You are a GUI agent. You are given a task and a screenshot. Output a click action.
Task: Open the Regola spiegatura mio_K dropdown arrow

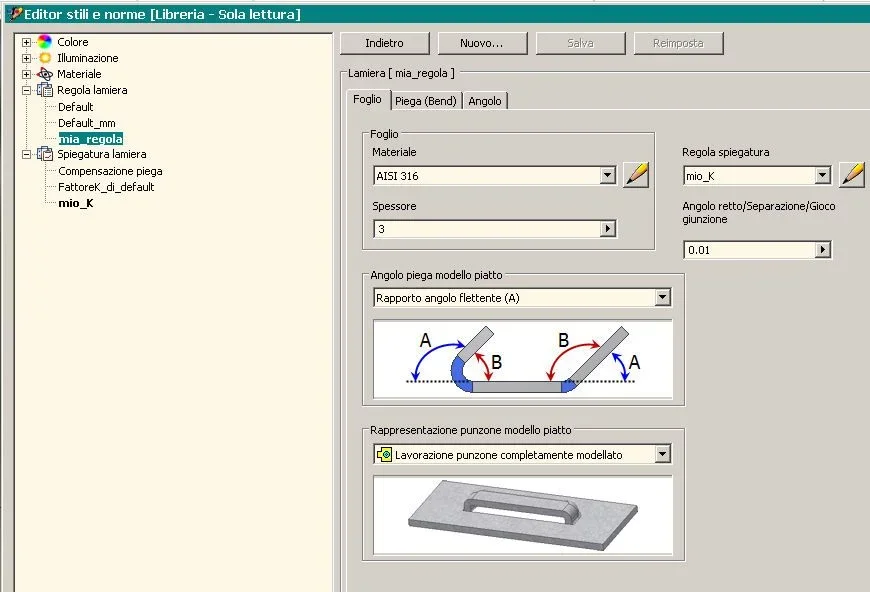(x=822, y=176)
